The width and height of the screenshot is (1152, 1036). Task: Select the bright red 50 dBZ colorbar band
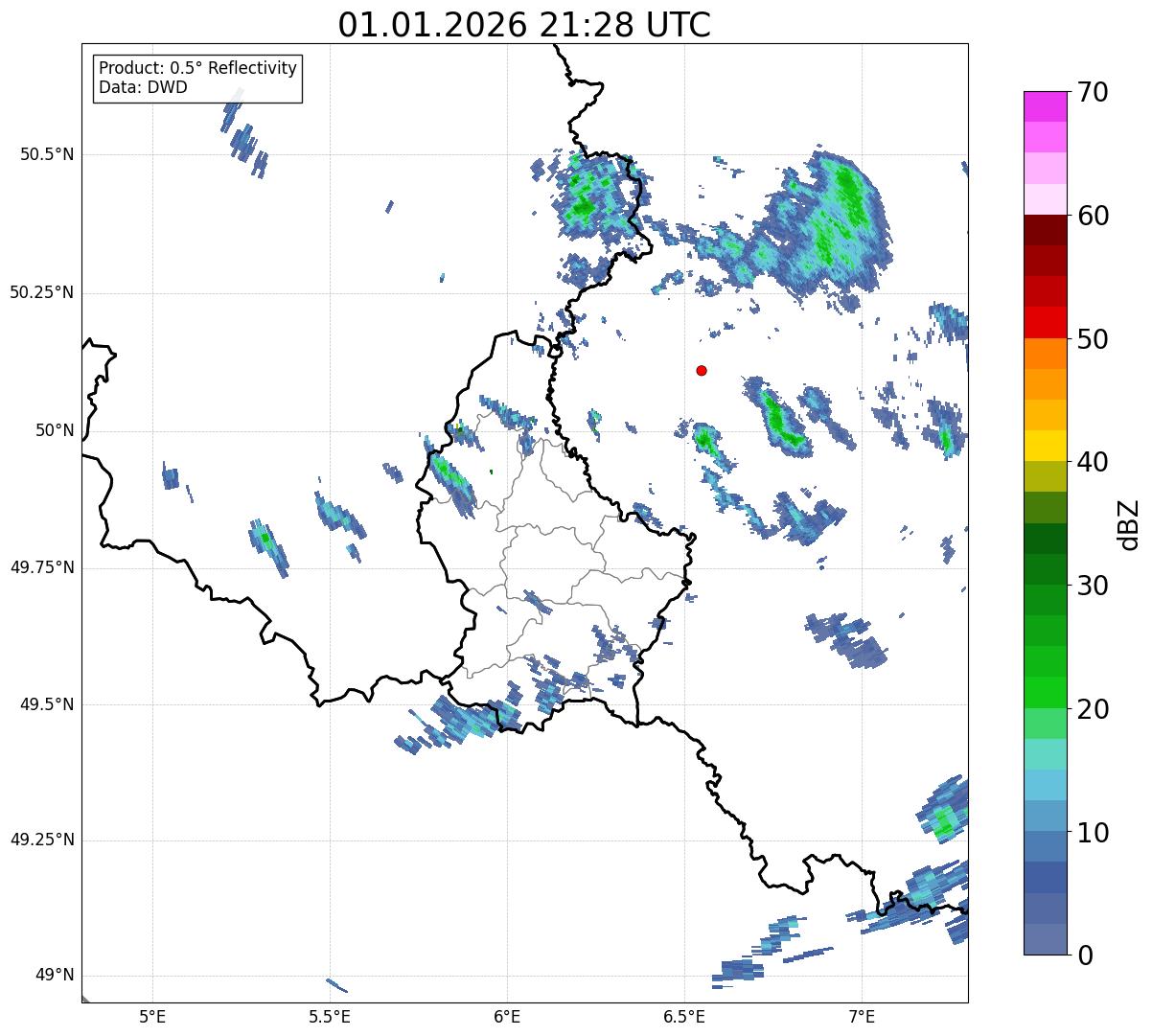point(1047,322)
